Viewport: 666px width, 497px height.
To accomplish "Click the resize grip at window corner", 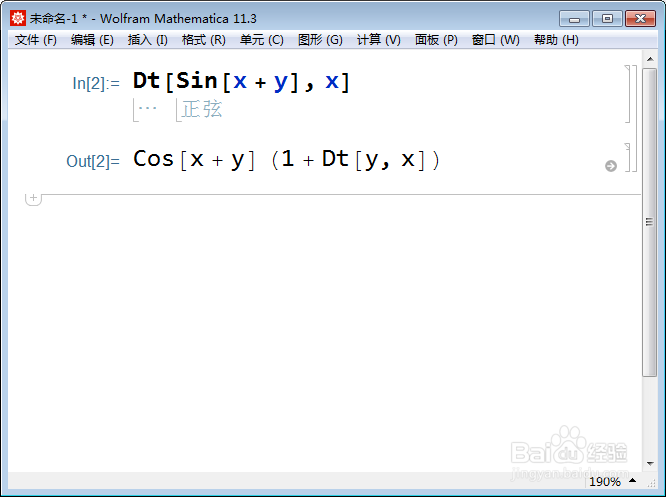I will point(651,483).
